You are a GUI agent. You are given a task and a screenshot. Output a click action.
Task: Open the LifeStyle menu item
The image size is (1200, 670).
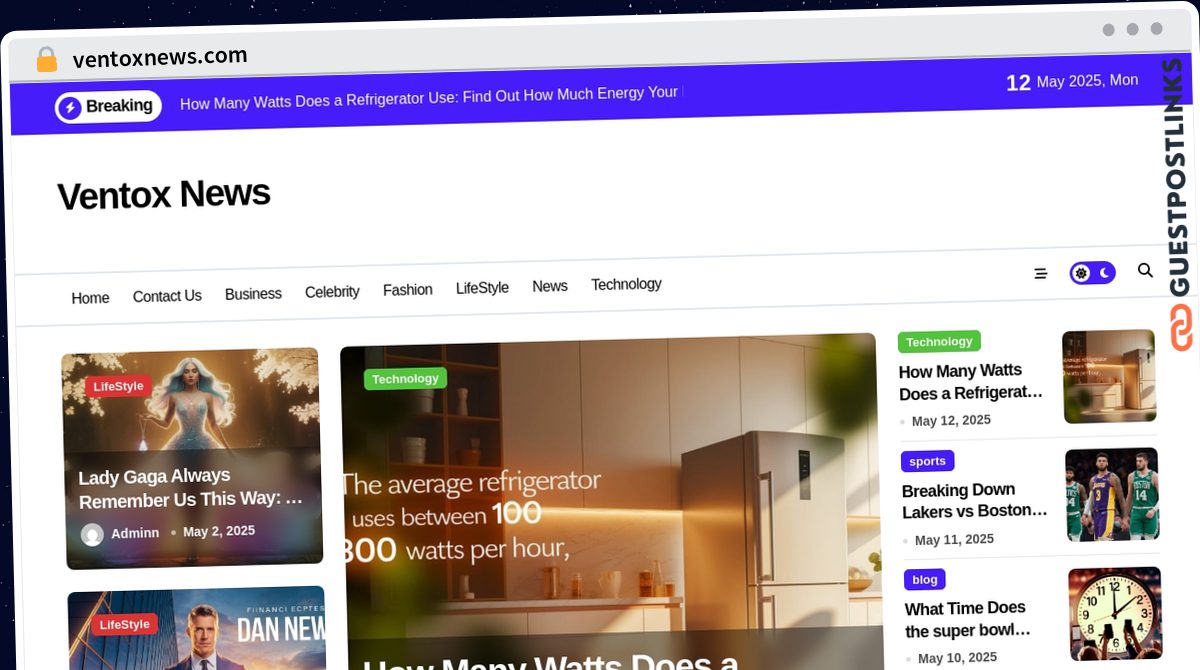[x=482, y=288]
